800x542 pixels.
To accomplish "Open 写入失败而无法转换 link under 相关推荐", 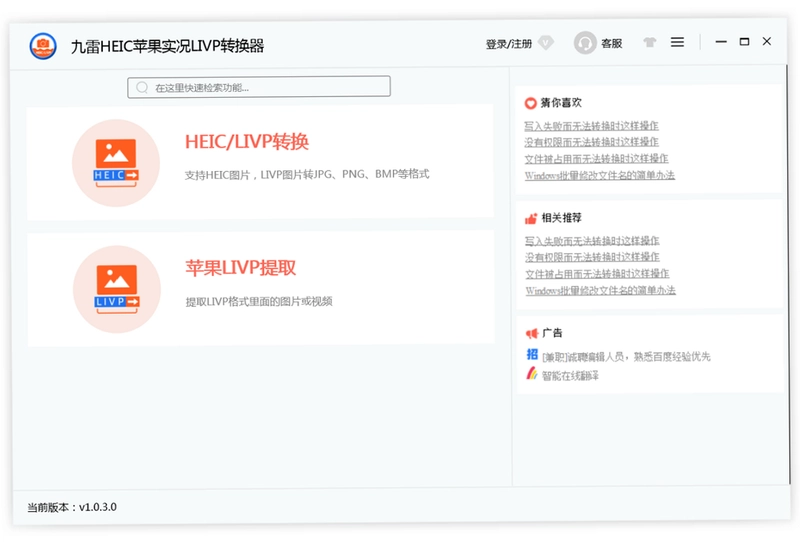I will [x=592, y=240].
